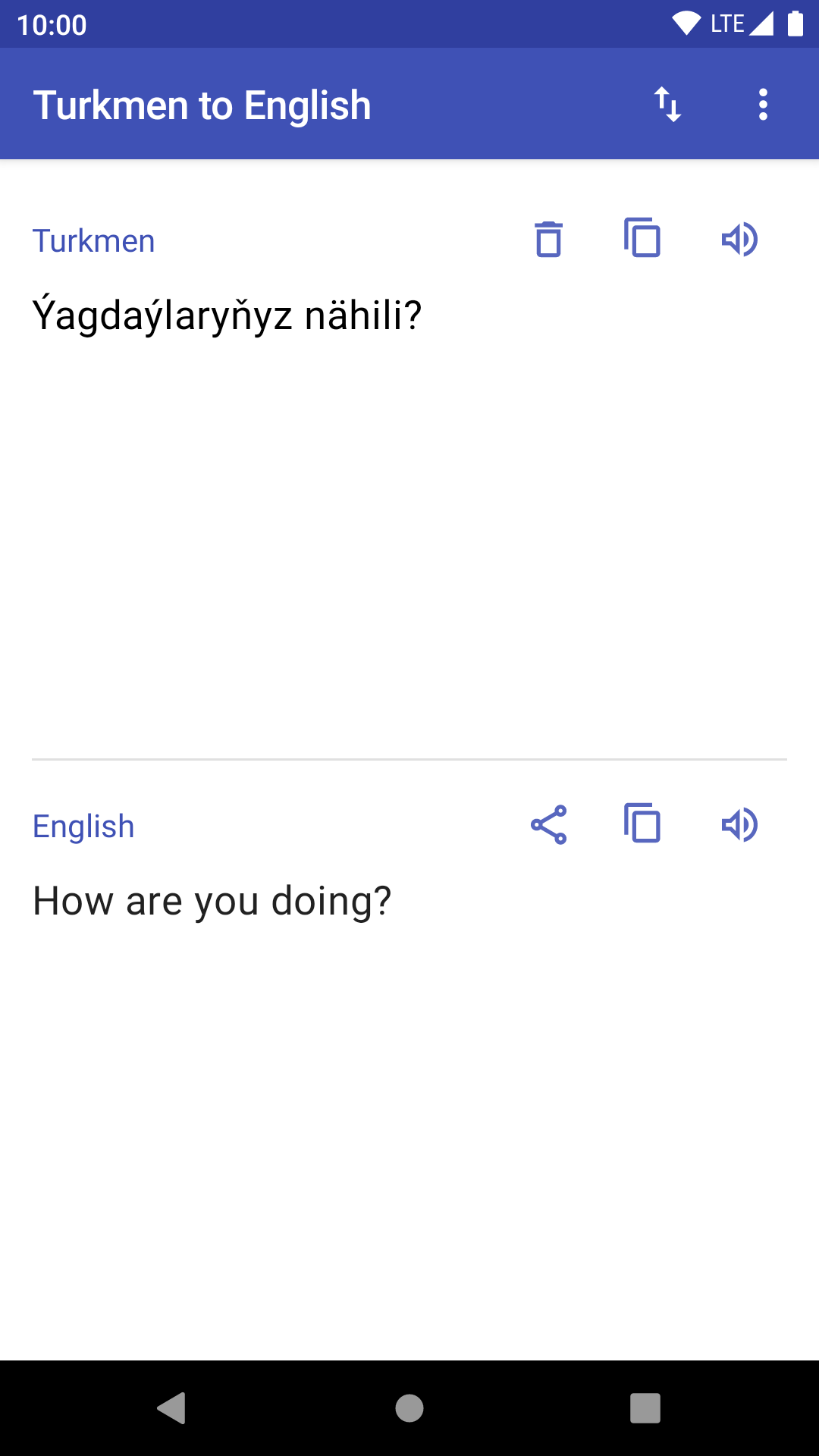Share the English translation
The image size is (819, 1456).
click(548, 825)
